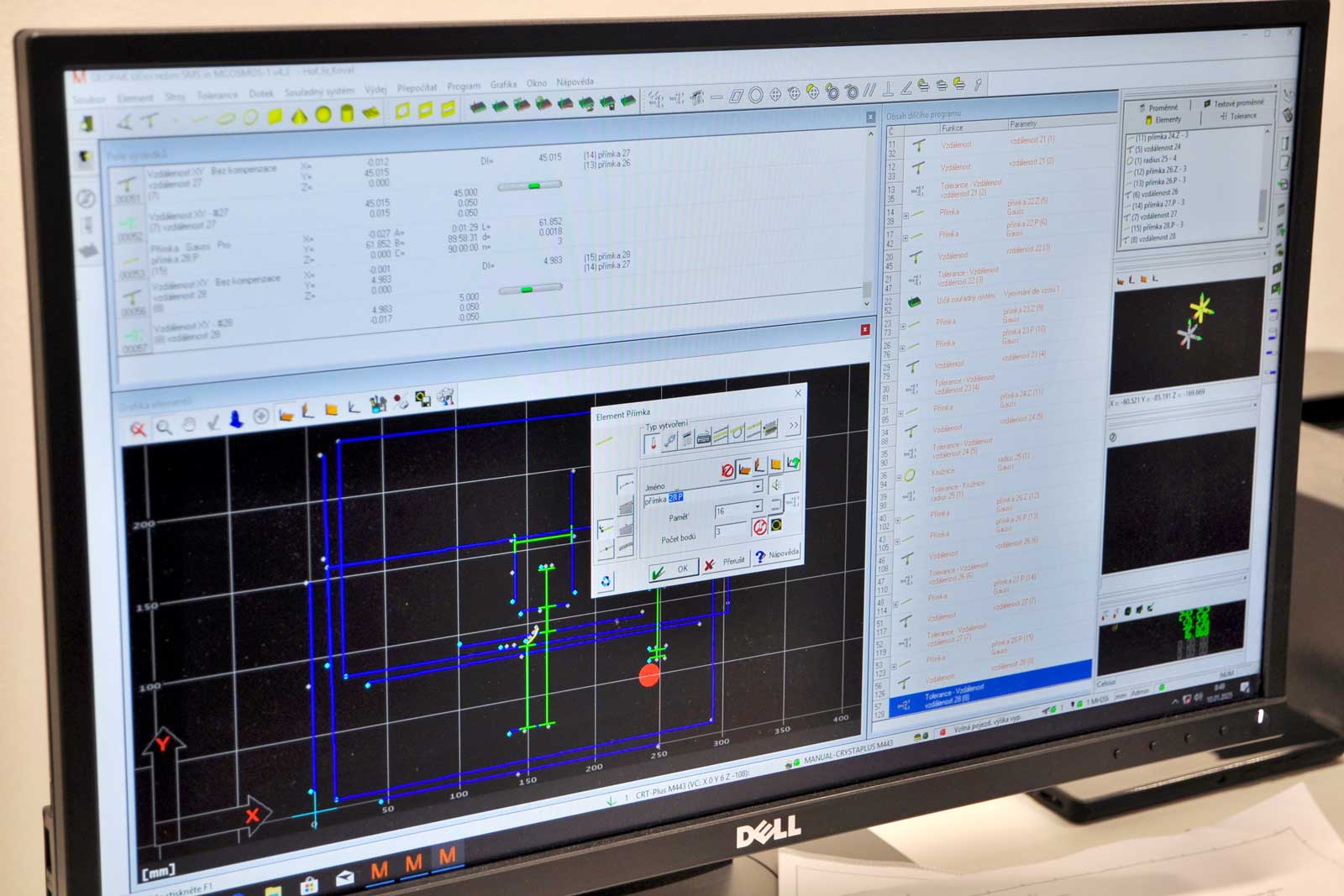Viewport: 1344px width, 896px height.
Task: Open the Tolerance menu in menu bar
Action: 217,95
